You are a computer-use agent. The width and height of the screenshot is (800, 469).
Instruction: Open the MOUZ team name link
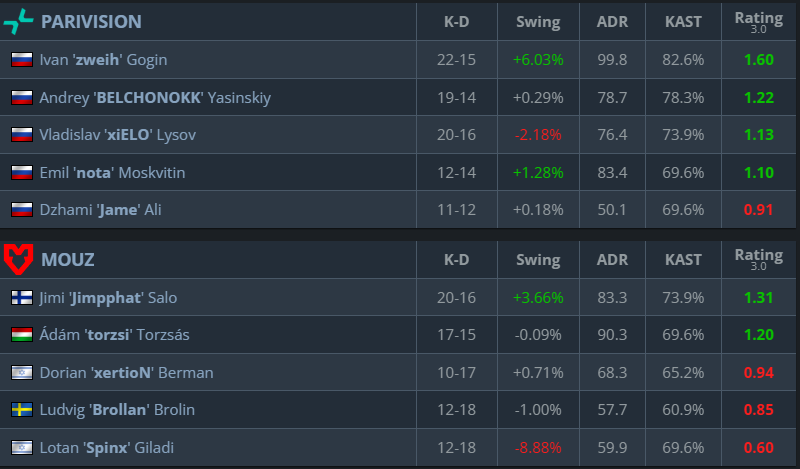(68, 260)
